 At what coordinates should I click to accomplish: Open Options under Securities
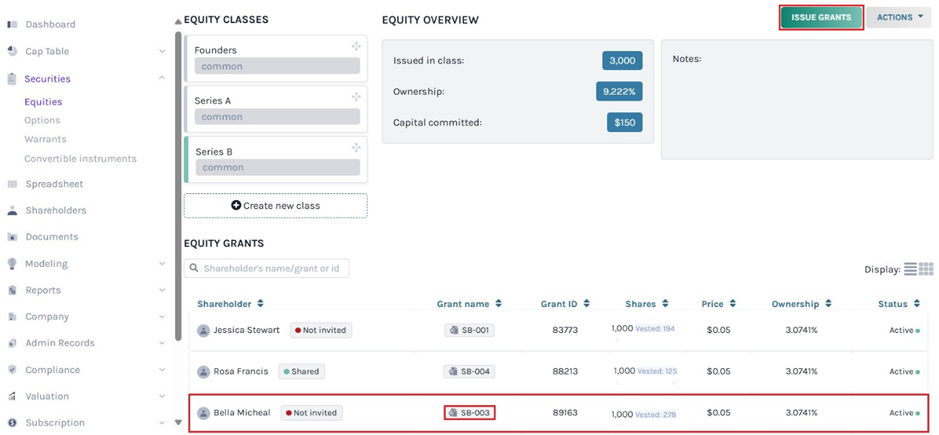[x=42, y=120]
